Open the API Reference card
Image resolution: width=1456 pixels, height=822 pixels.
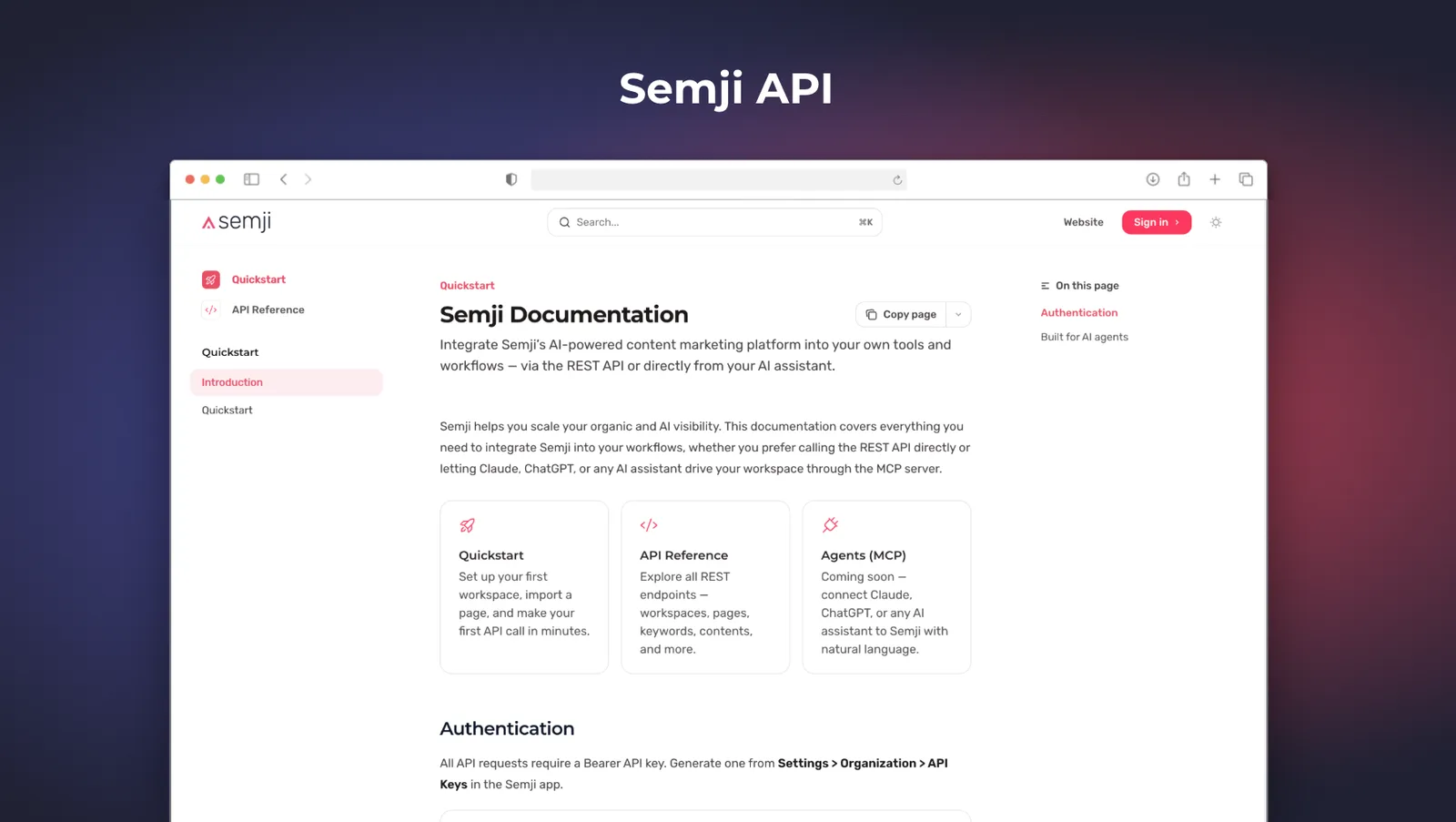pyautogui.click(x=705, y=587)
